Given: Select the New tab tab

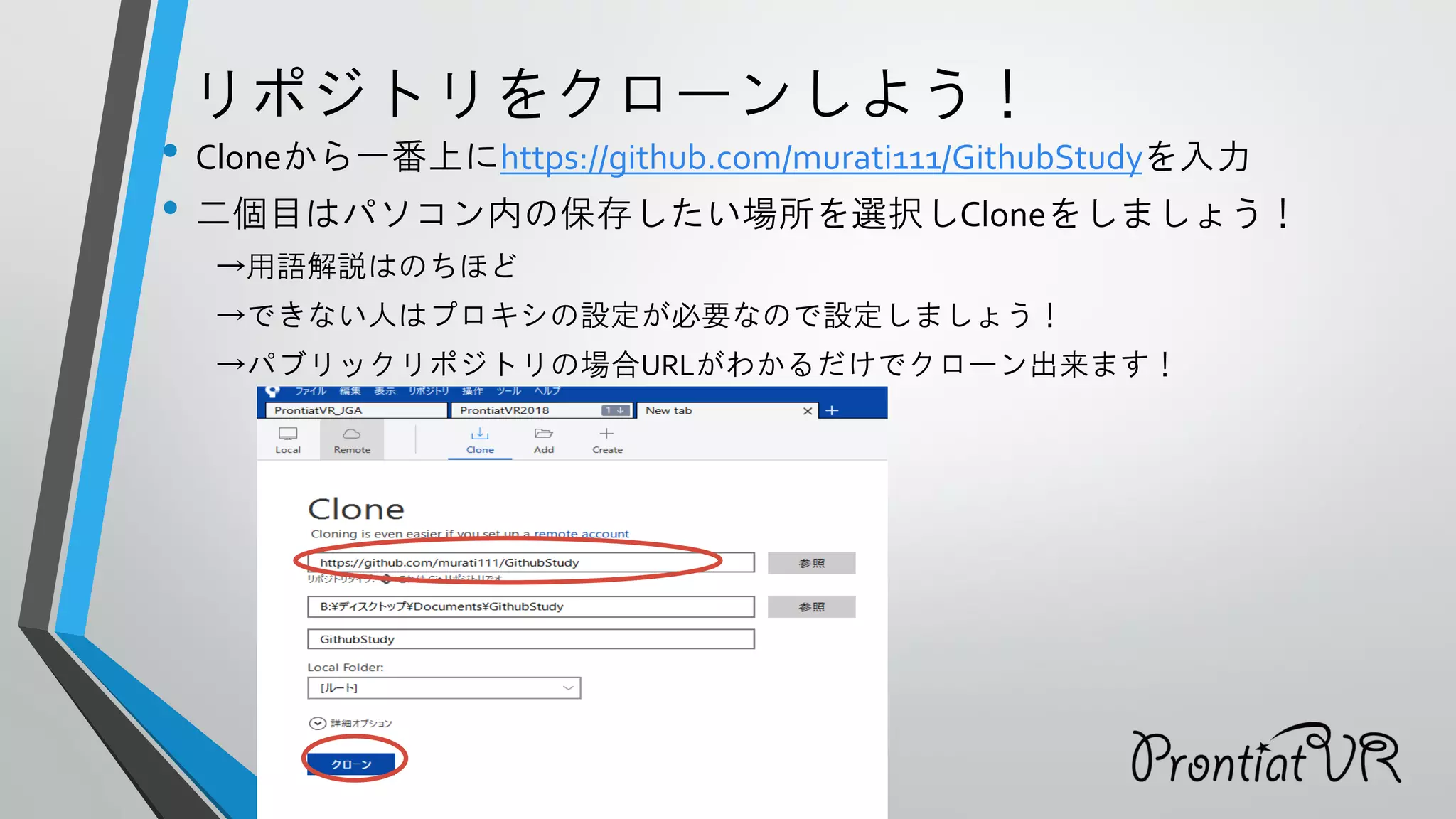Looking at the screenshot, I should (x=727, y=410).
